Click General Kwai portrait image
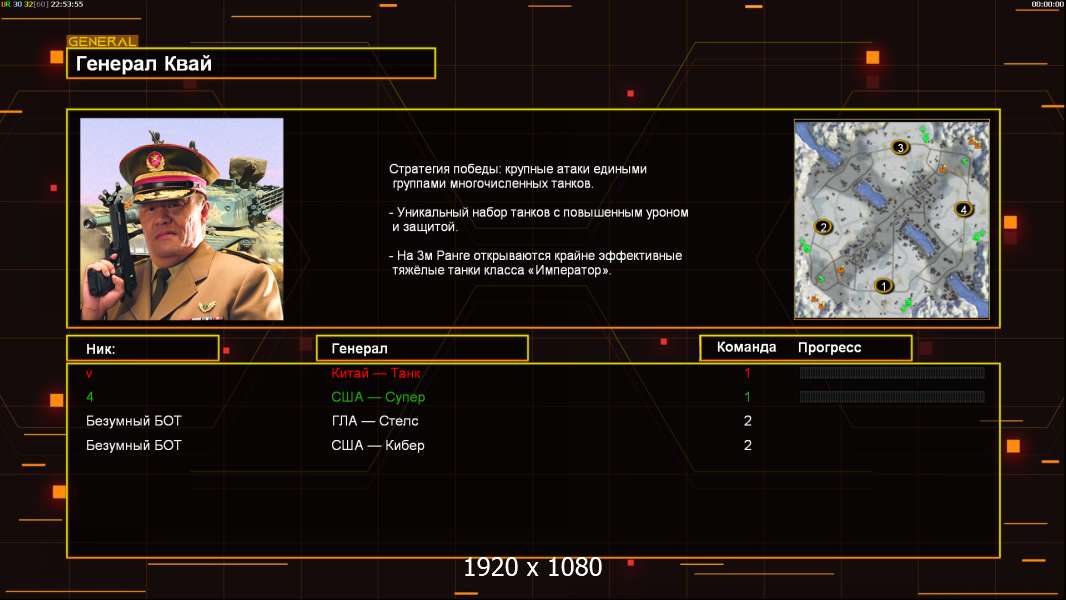Viewport: 1066px width, 600px height. [182, 219]
